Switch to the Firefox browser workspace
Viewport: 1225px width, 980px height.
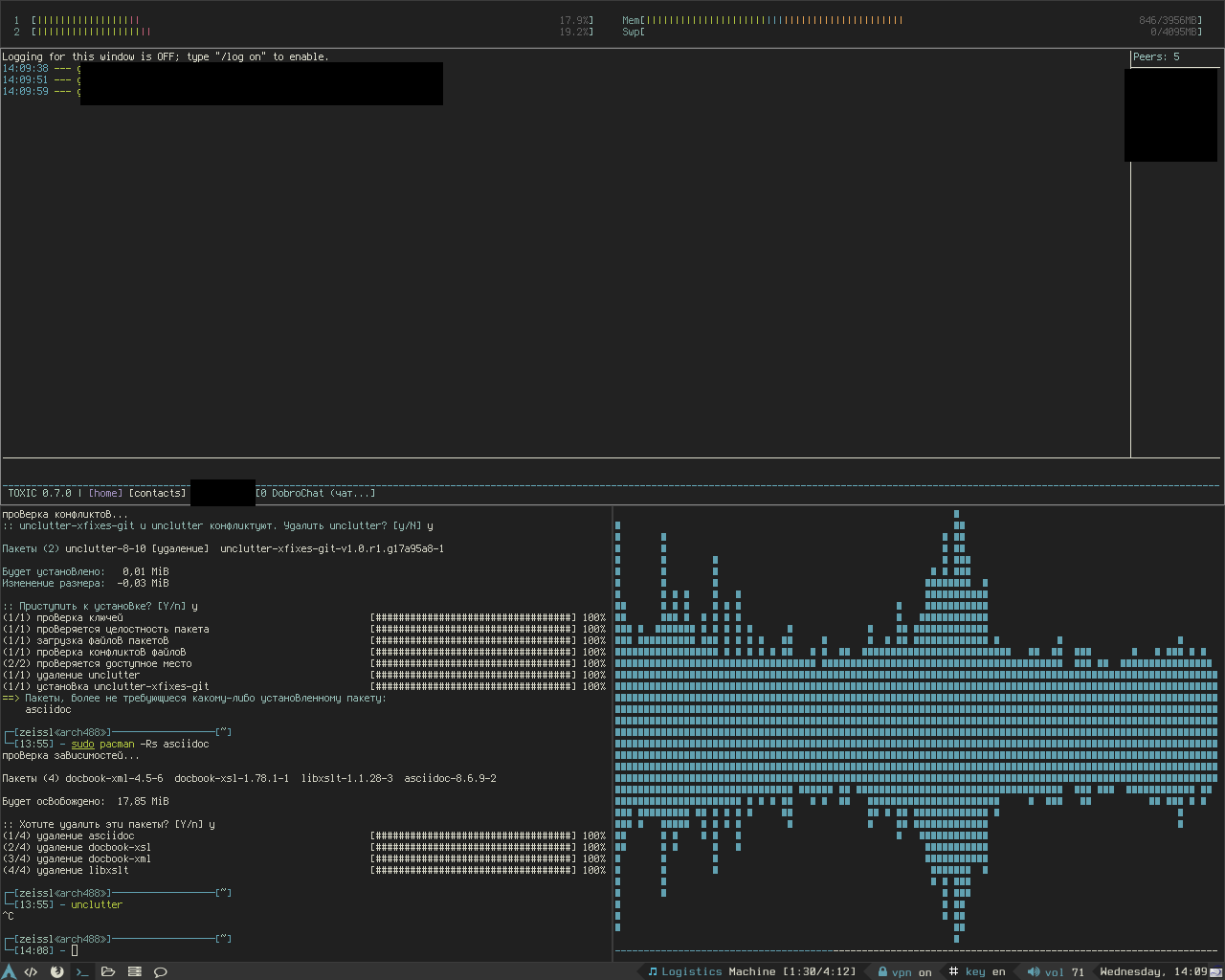coord(56,971)
